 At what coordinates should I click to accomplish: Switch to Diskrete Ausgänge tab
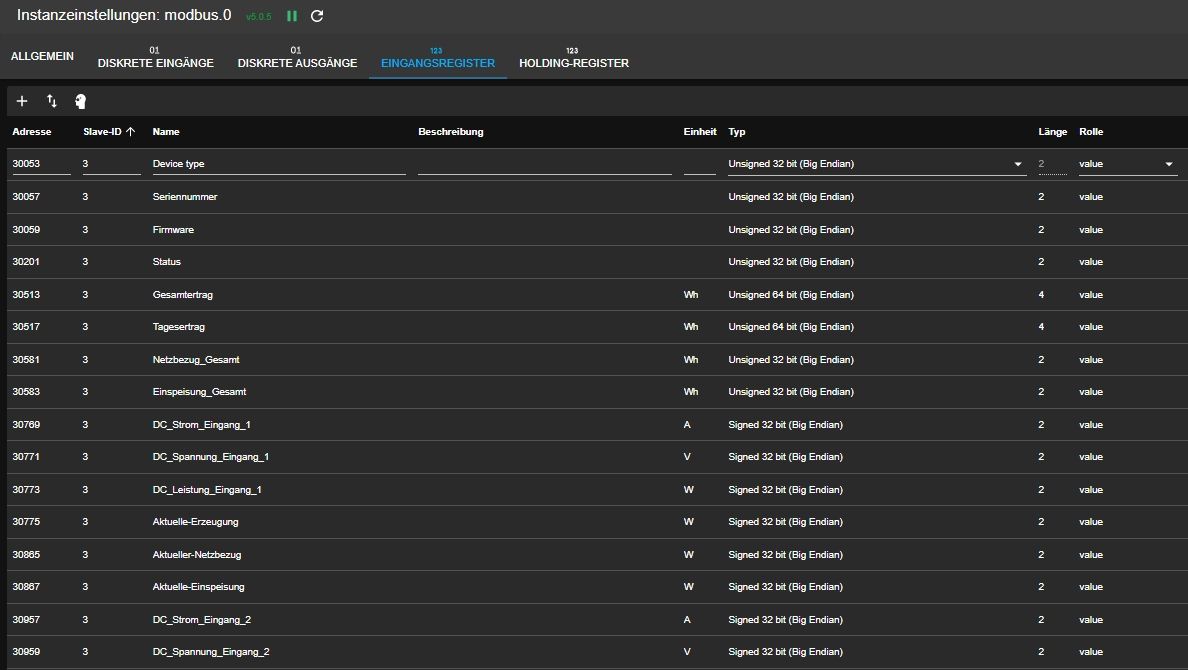click(297, 57)
